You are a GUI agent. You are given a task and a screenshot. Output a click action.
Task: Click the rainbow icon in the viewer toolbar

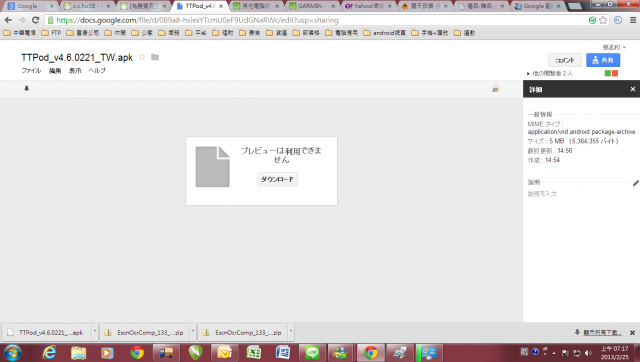[496, 89]
